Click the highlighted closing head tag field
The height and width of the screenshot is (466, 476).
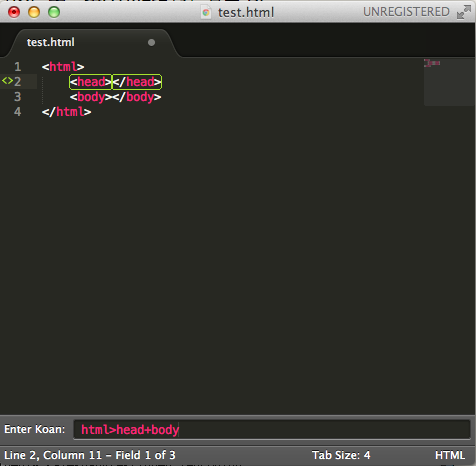137,82
